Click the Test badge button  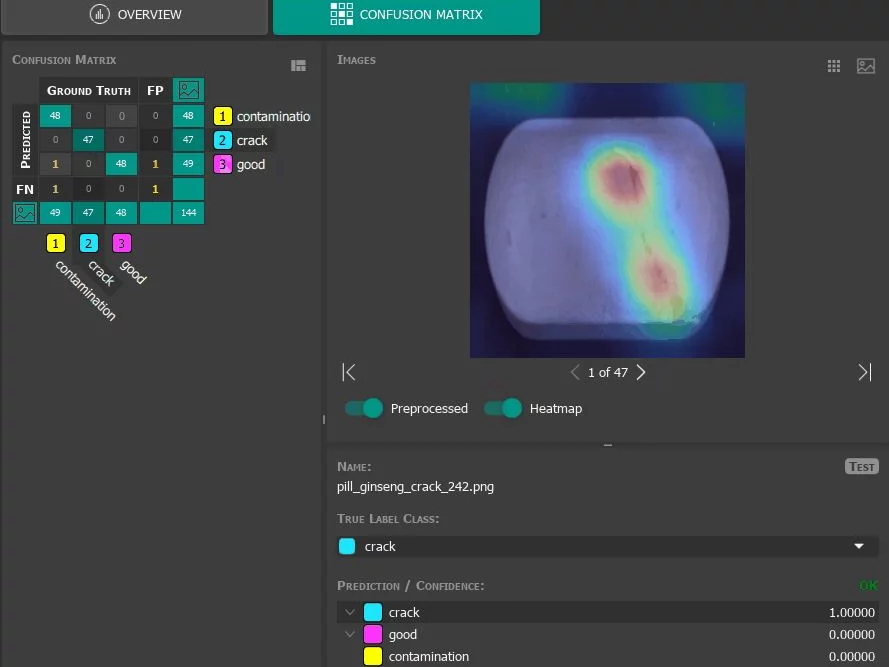click(x=860, y=467)
